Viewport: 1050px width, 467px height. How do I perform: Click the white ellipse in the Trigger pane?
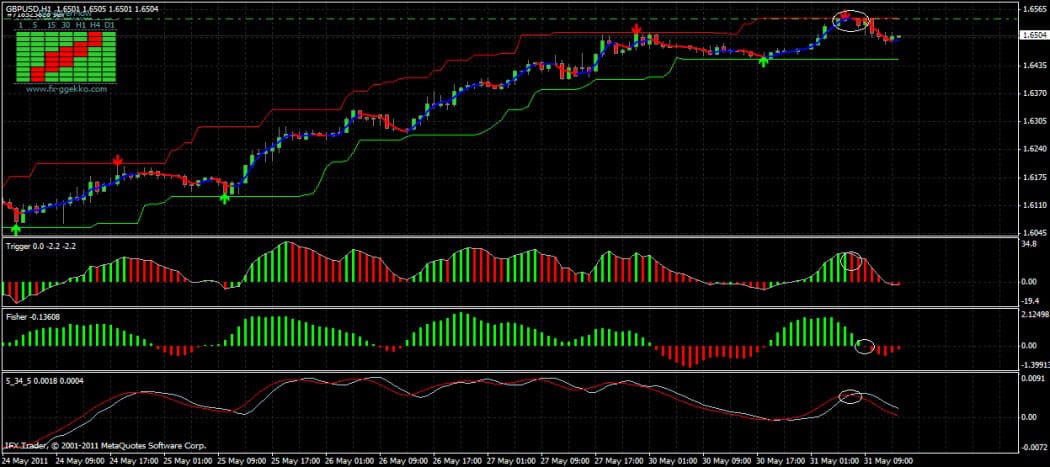click(x=851, y=261)
